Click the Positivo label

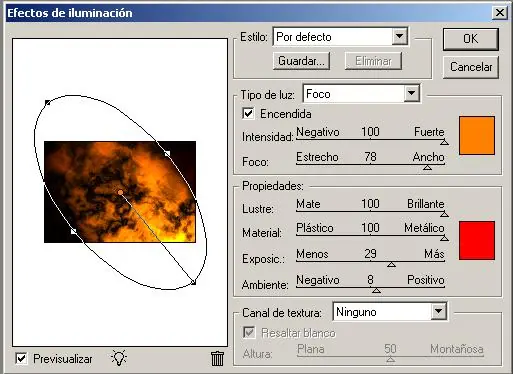pyautogui.click(x=426, y=280)
